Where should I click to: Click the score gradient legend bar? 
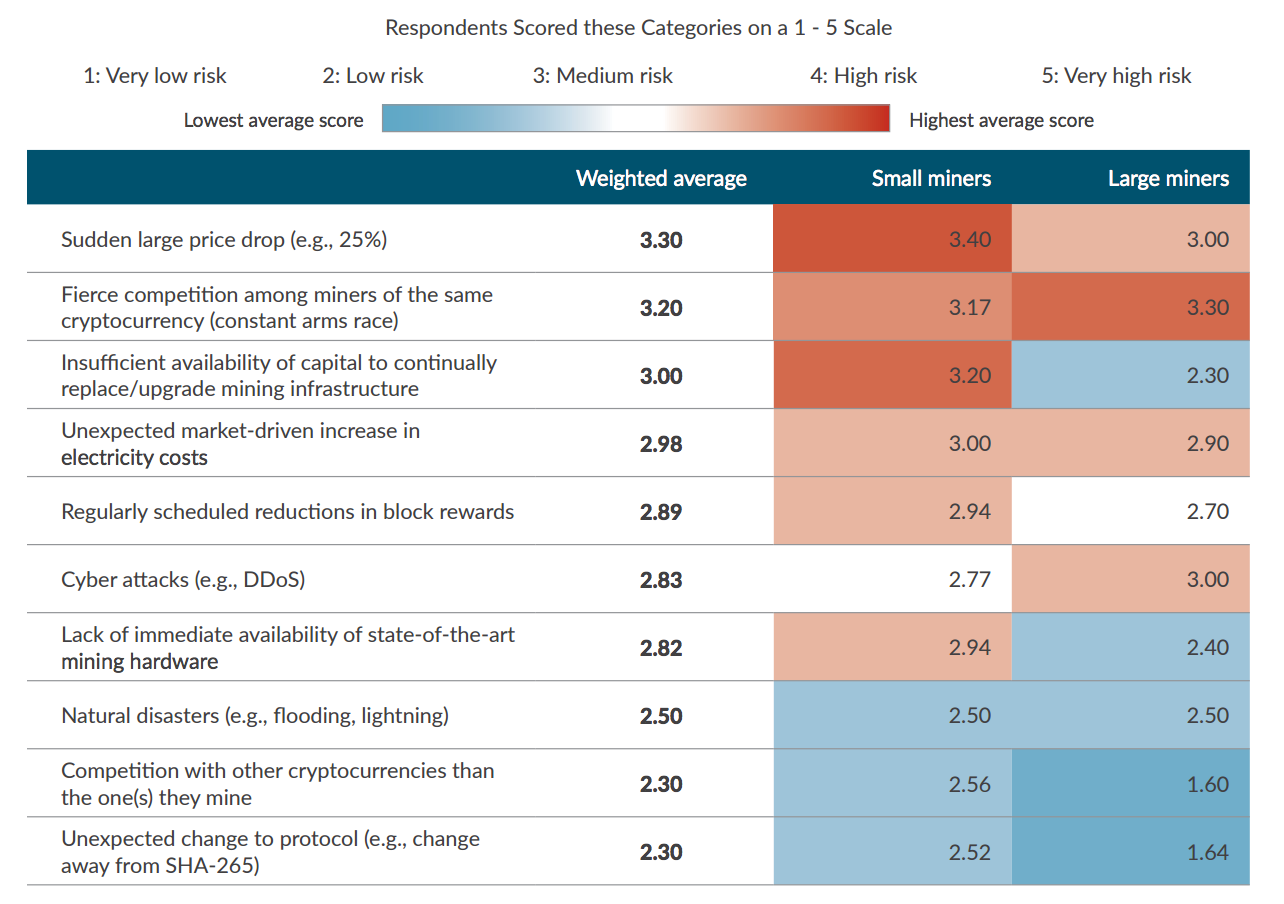pyautogui.click(x=636, y=120)
